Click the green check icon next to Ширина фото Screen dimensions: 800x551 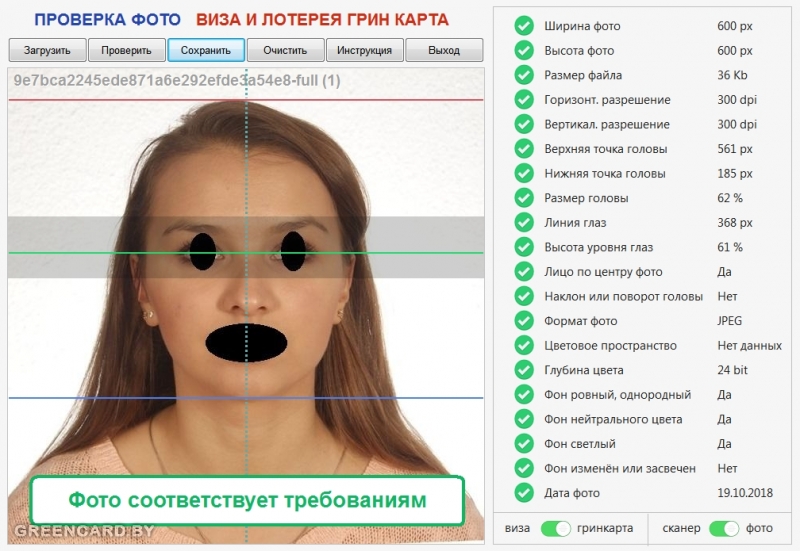[x=524, y=26]
